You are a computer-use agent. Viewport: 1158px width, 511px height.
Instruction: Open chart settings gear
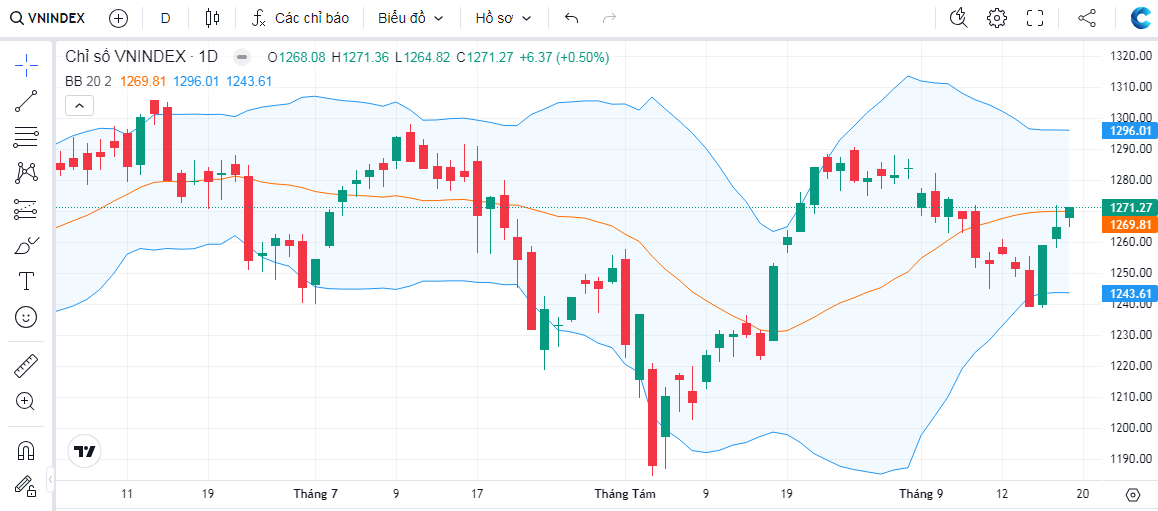[997, 18]
